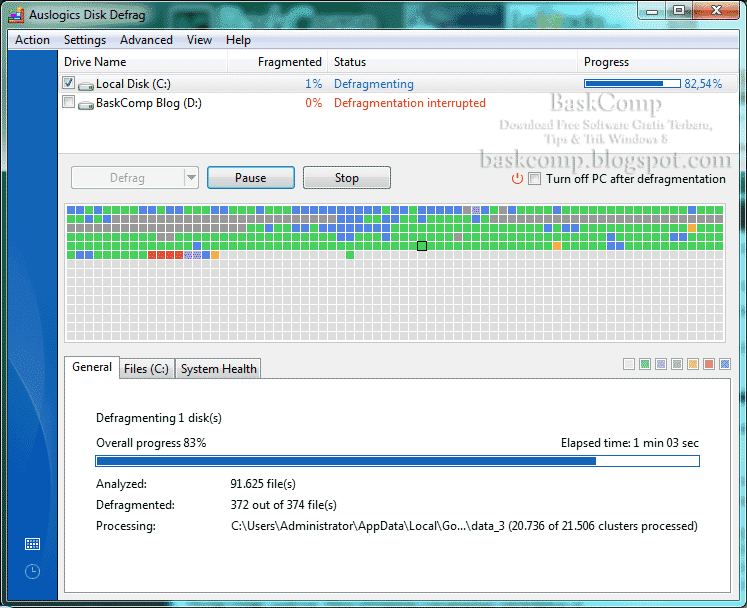Image resolution: width=747 pixels, height=608 pixels.
Task: Click the blue checkered legend swatch
Action: (725, 365)
